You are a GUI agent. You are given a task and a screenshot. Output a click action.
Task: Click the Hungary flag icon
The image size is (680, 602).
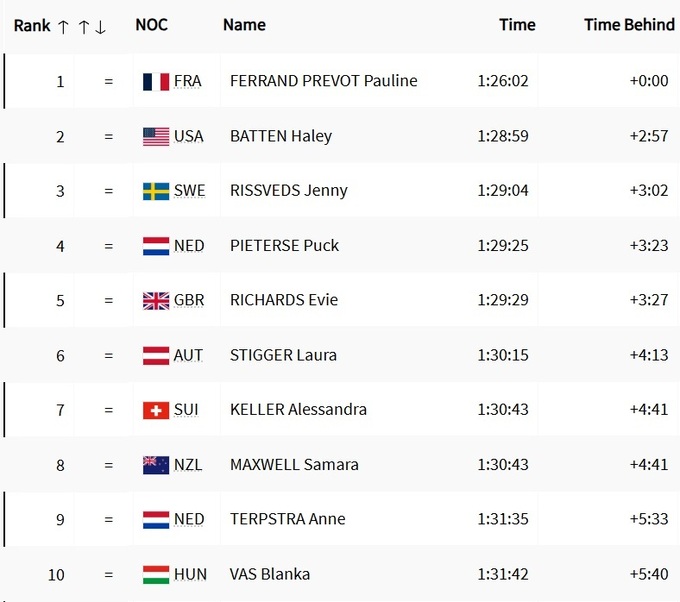tap(156, 574)
